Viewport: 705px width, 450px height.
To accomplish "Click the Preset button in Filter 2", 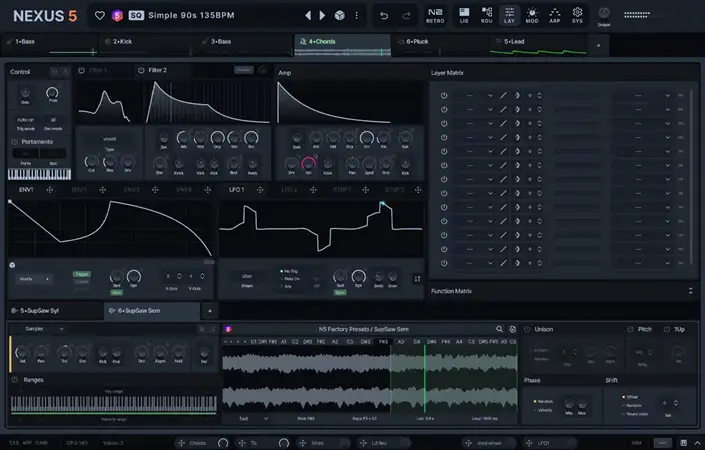I will (x=243, y=70).
